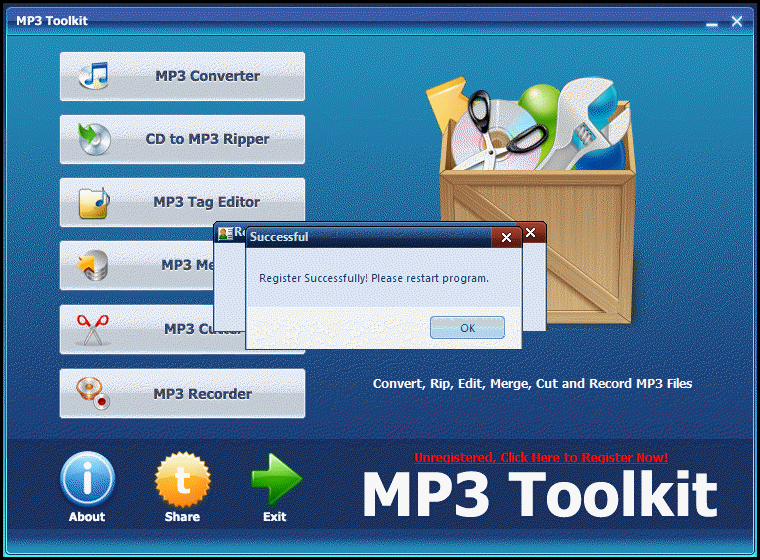Image resolution: width=760 pixels, height=560 pixels.
Task: Click the green Exit arrow icon
Action: point(276,479)
